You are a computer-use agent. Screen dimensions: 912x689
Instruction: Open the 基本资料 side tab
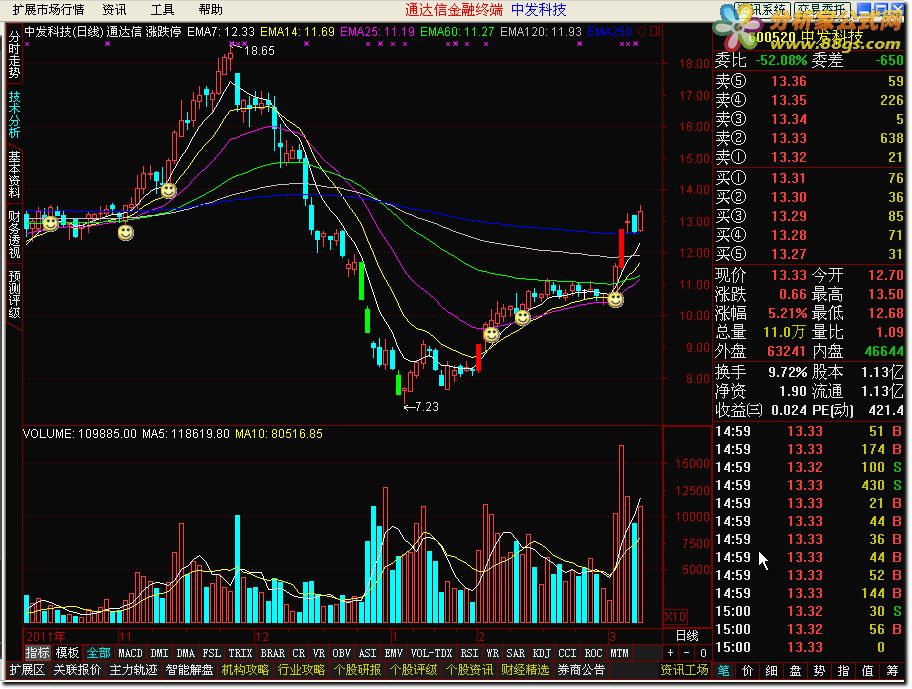pos(14,174)
